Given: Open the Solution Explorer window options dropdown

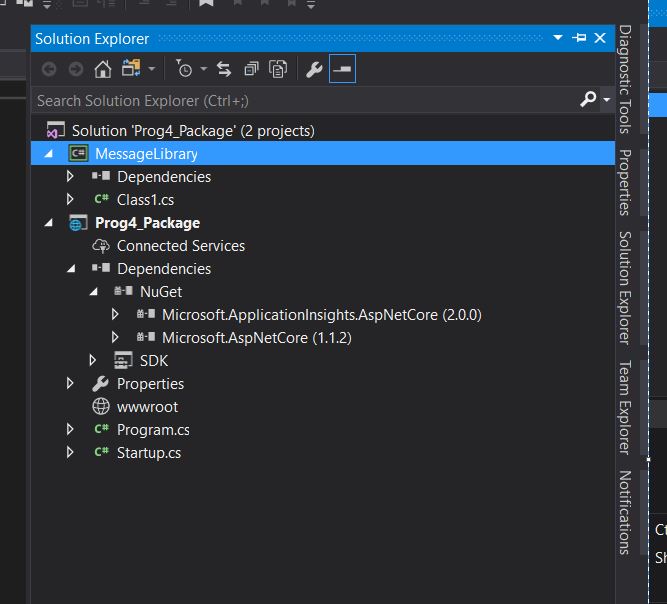Looking at the screenshot, I should 558,38.
